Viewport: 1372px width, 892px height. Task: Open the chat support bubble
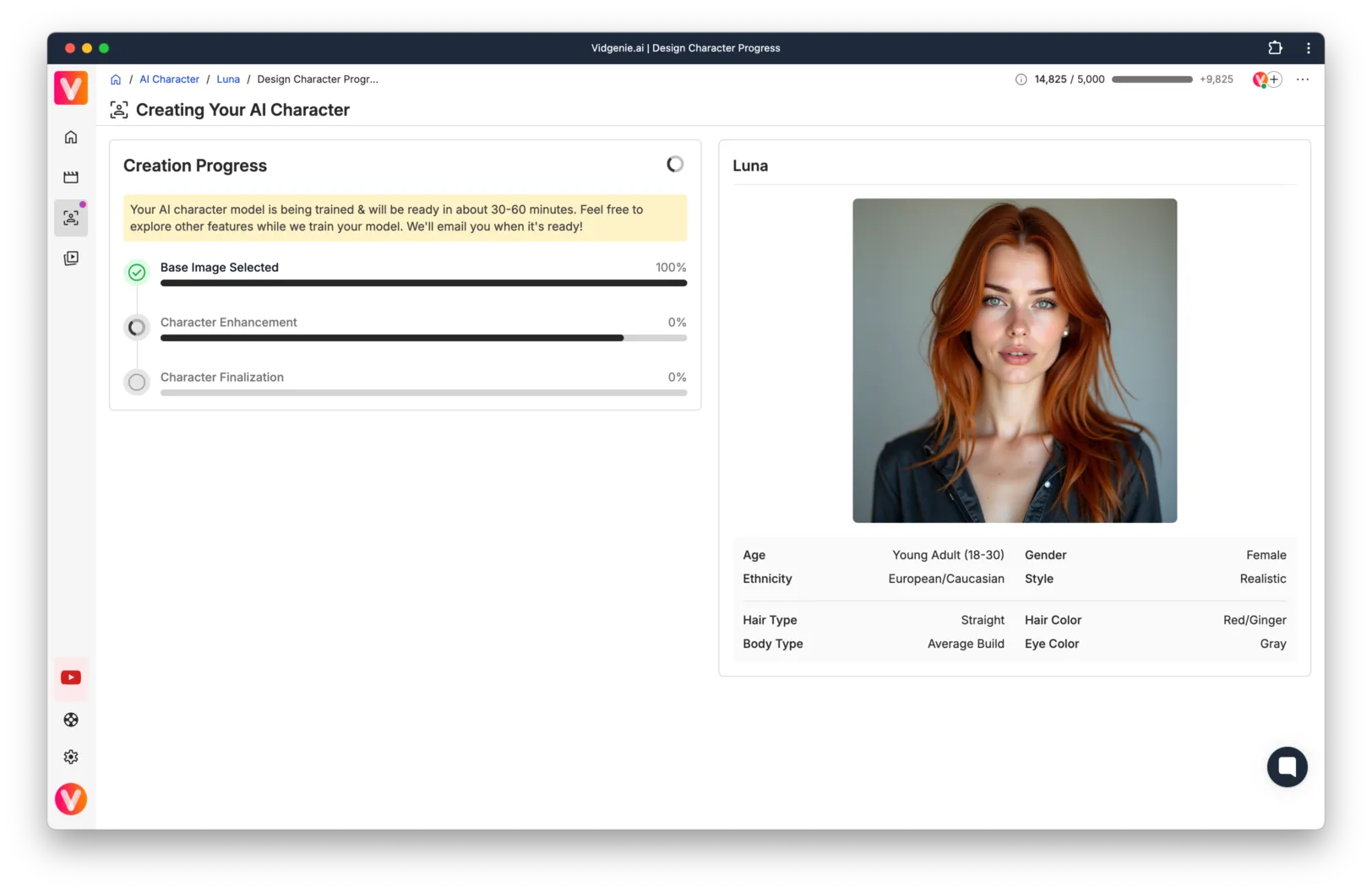click(1288, 767)
